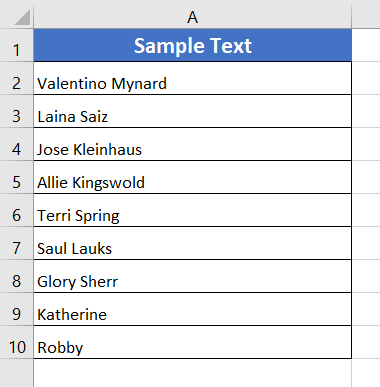Choose the Saul Lauks cell
The width and height of the screenshot is (380, 387).
(x=193, y=243)
